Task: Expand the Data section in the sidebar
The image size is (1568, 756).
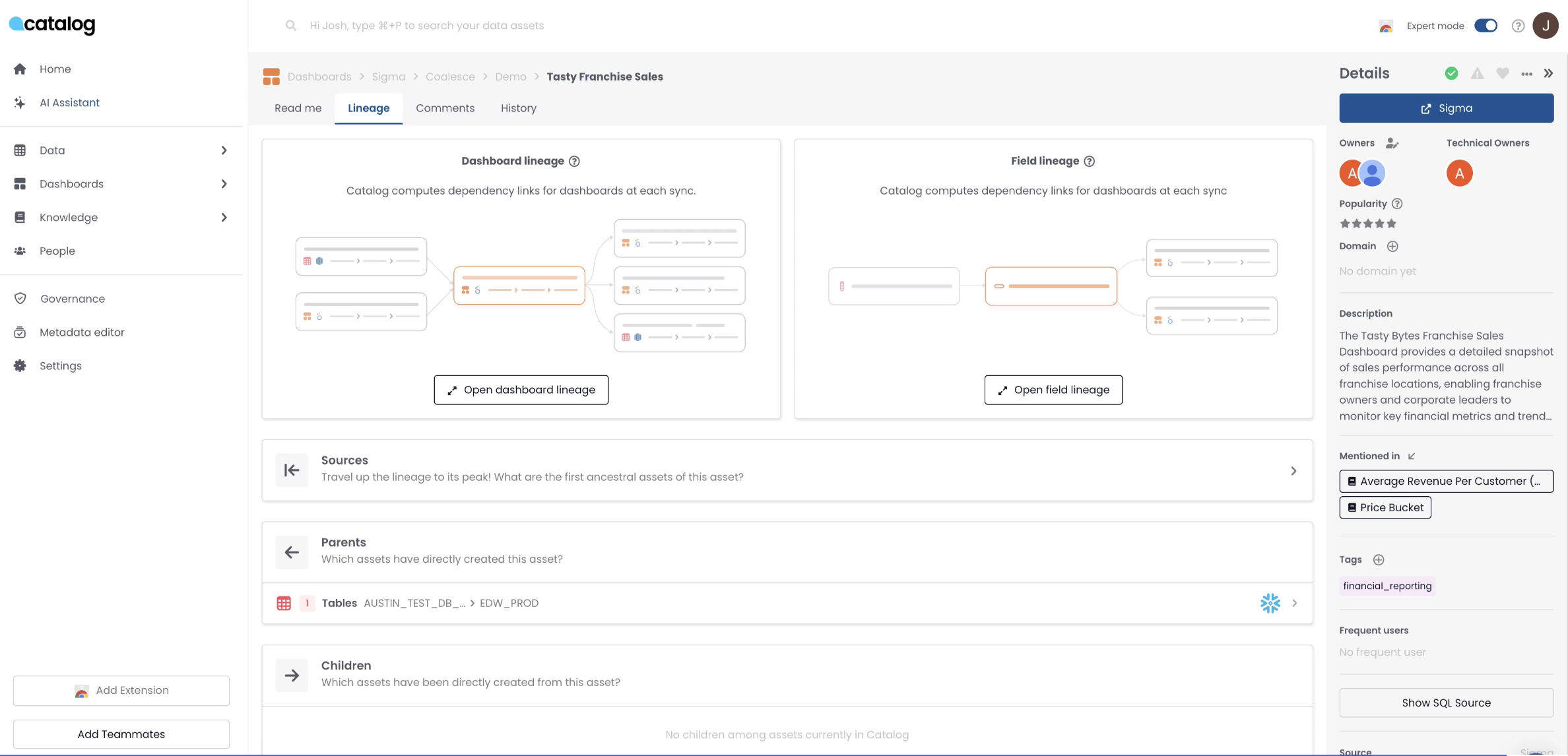Action: pos(224,150)
